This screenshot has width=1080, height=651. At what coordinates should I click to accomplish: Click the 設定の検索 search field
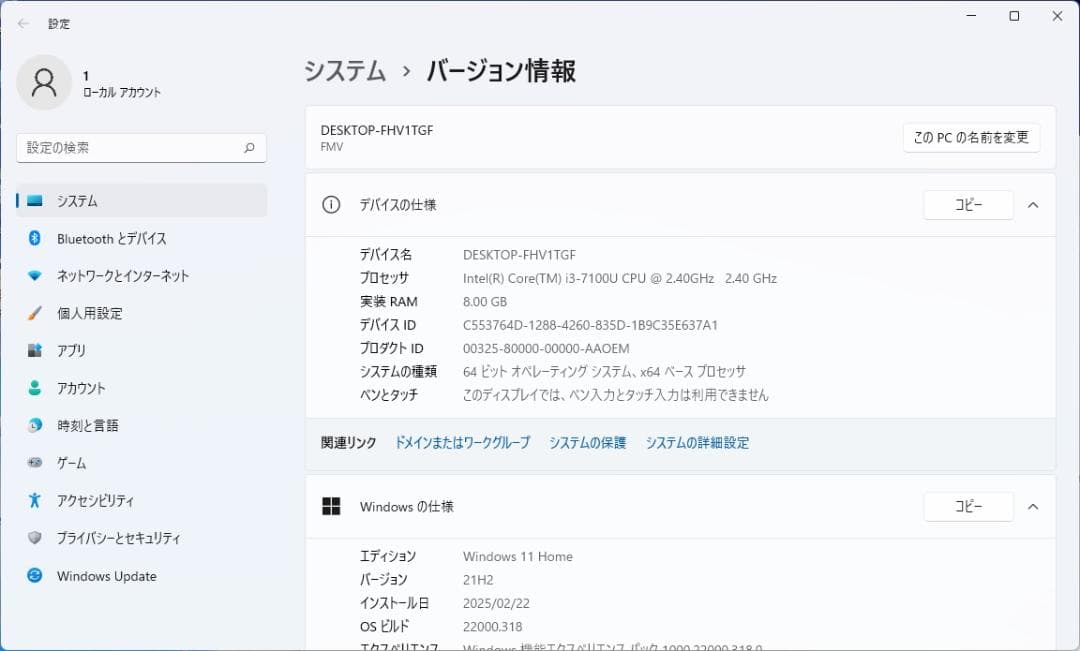point(140,147)
